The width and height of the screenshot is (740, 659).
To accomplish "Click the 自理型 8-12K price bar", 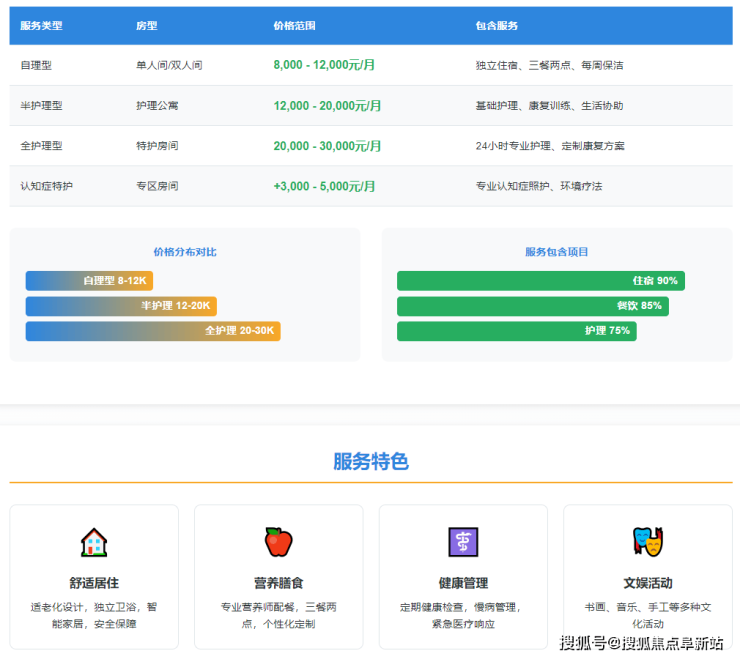I will pyautogui.click(x=89, y=281).
